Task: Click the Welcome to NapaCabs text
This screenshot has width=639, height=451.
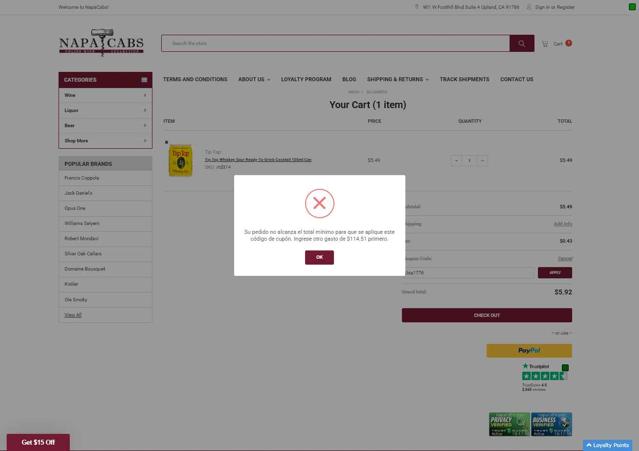Action: pyautogui.click(x=84, y=7)
